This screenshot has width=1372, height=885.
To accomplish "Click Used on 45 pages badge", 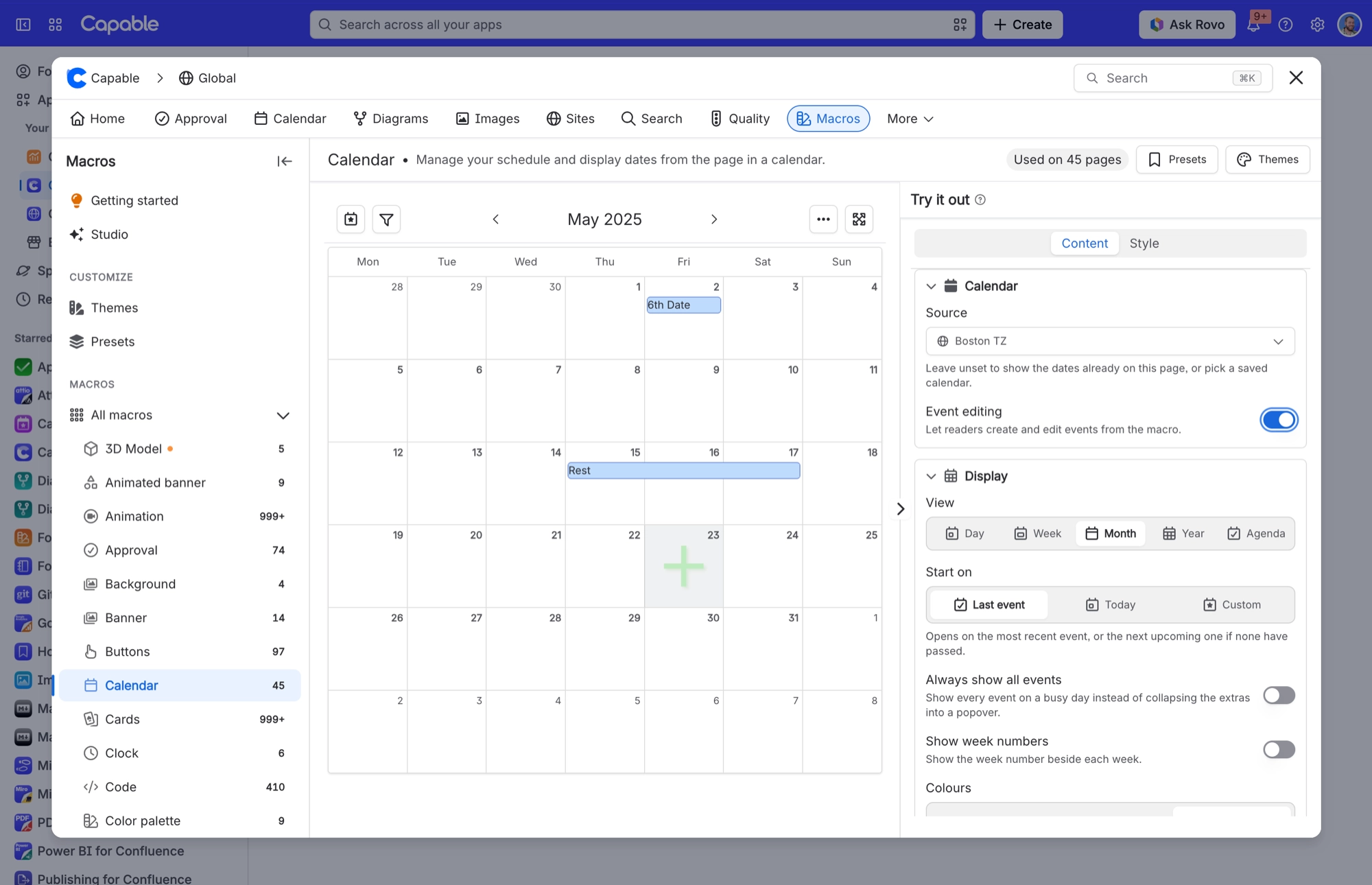I will click(x=1067, y=160).
